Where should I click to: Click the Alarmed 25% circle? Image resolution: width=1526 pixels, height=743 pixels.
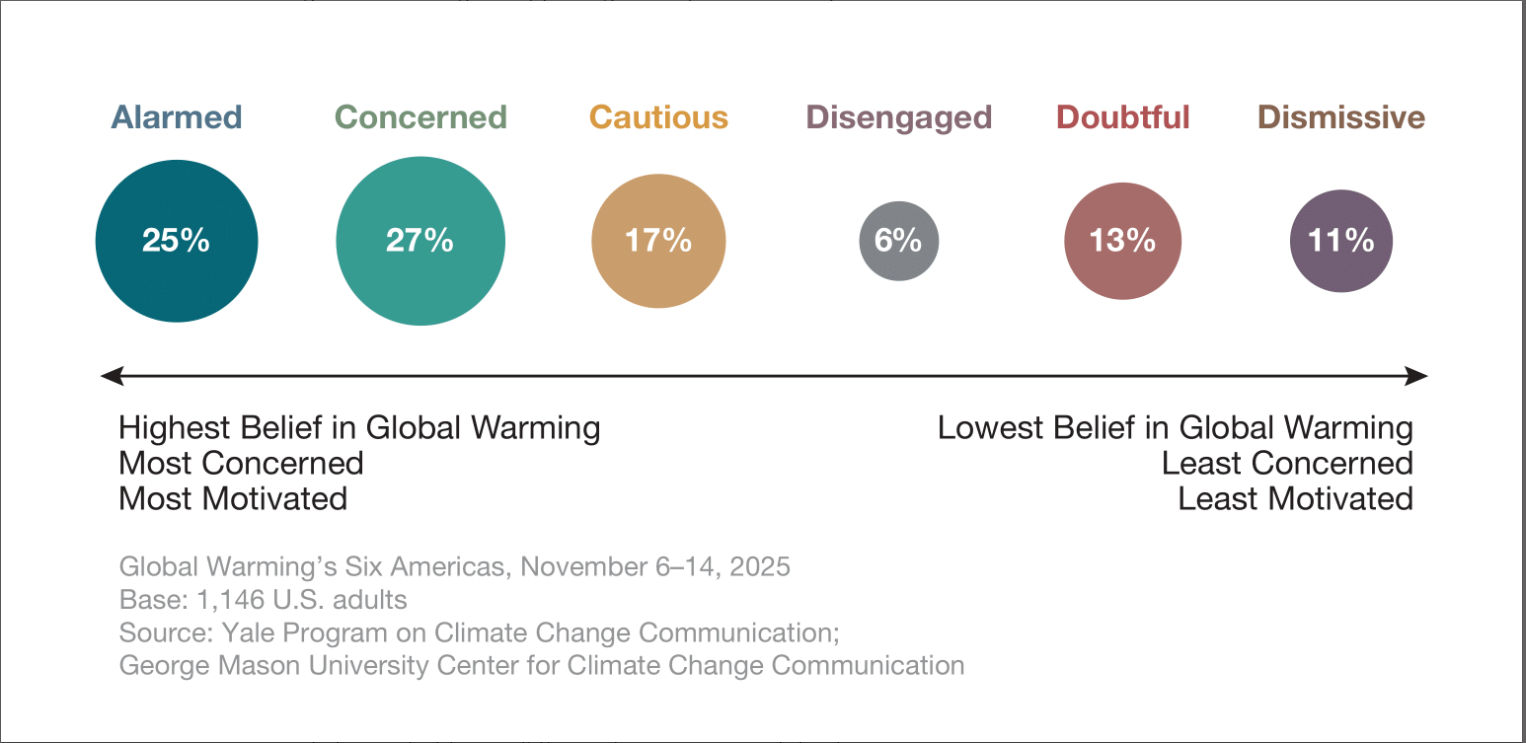(176, 241)
